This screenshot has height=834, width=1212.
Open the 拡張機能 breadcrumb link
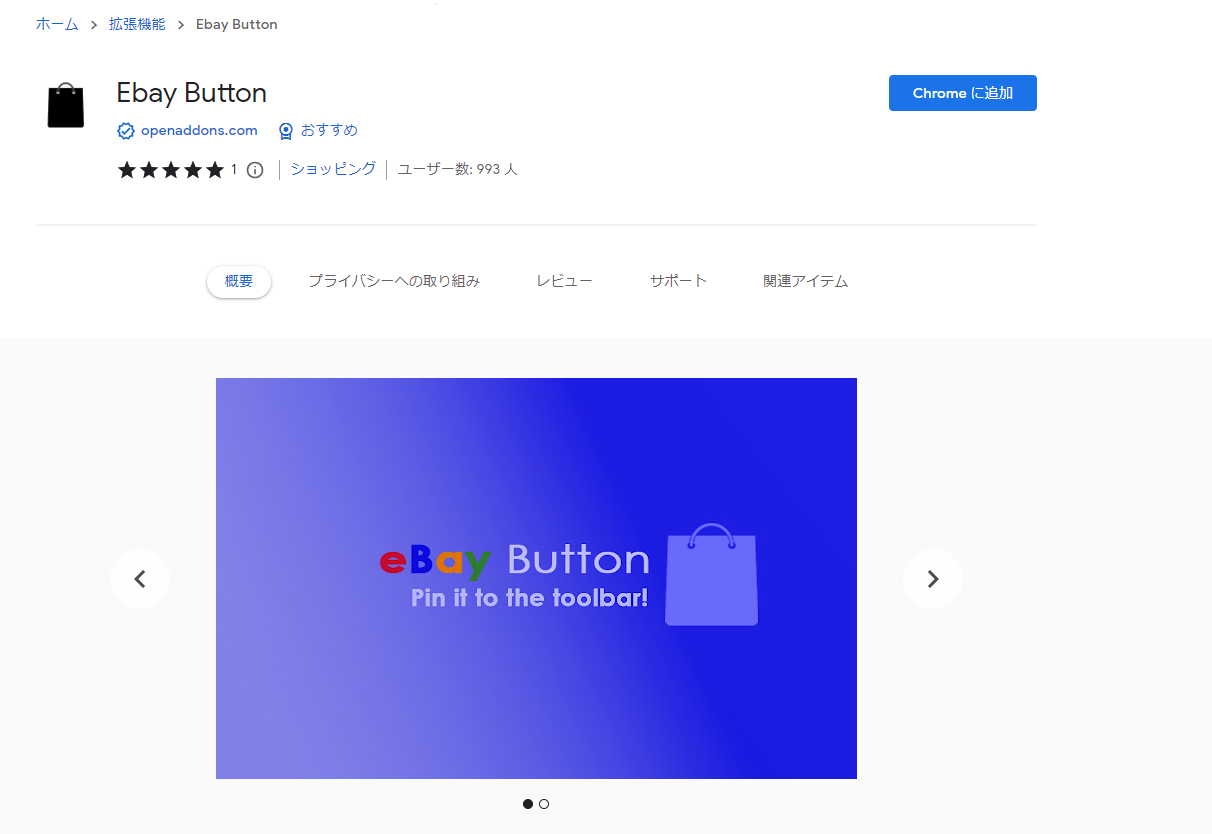point(137,24)
